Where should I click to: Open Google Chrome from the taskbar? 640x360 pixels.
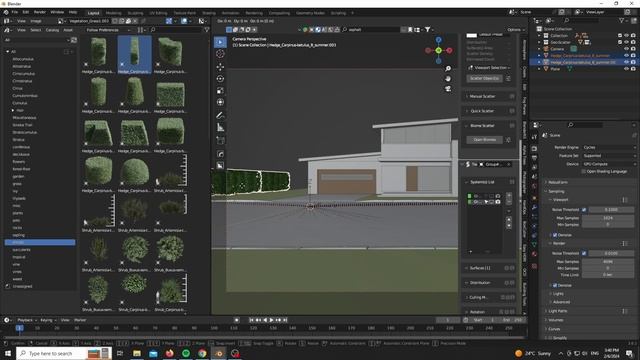(x=202, y=353)
